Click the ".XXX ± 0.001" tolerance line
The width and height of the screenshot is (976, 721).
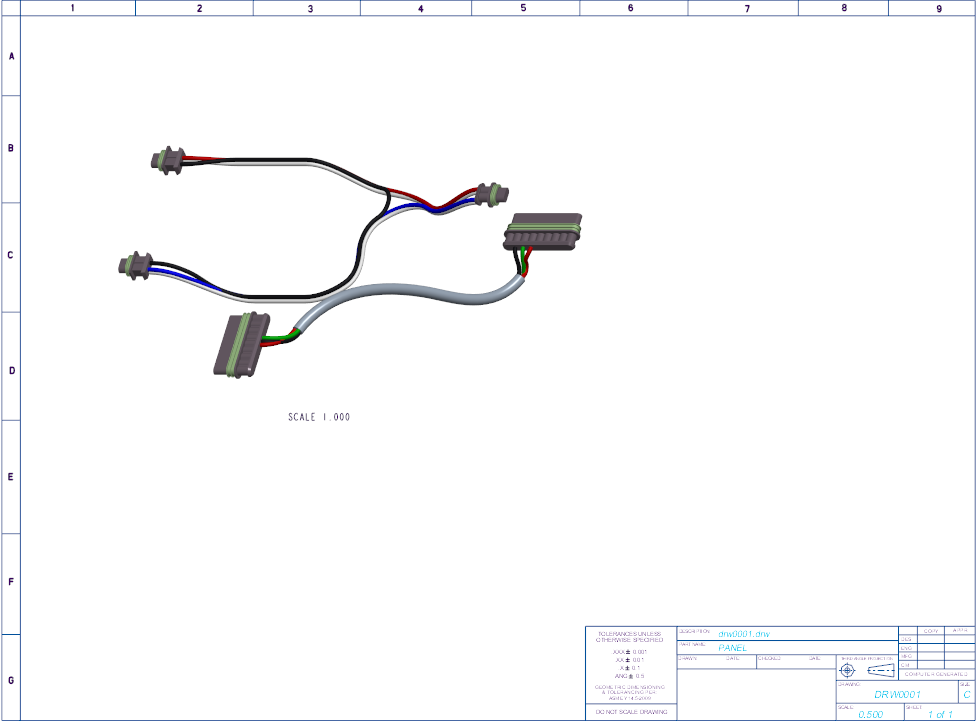click(630, 652)
